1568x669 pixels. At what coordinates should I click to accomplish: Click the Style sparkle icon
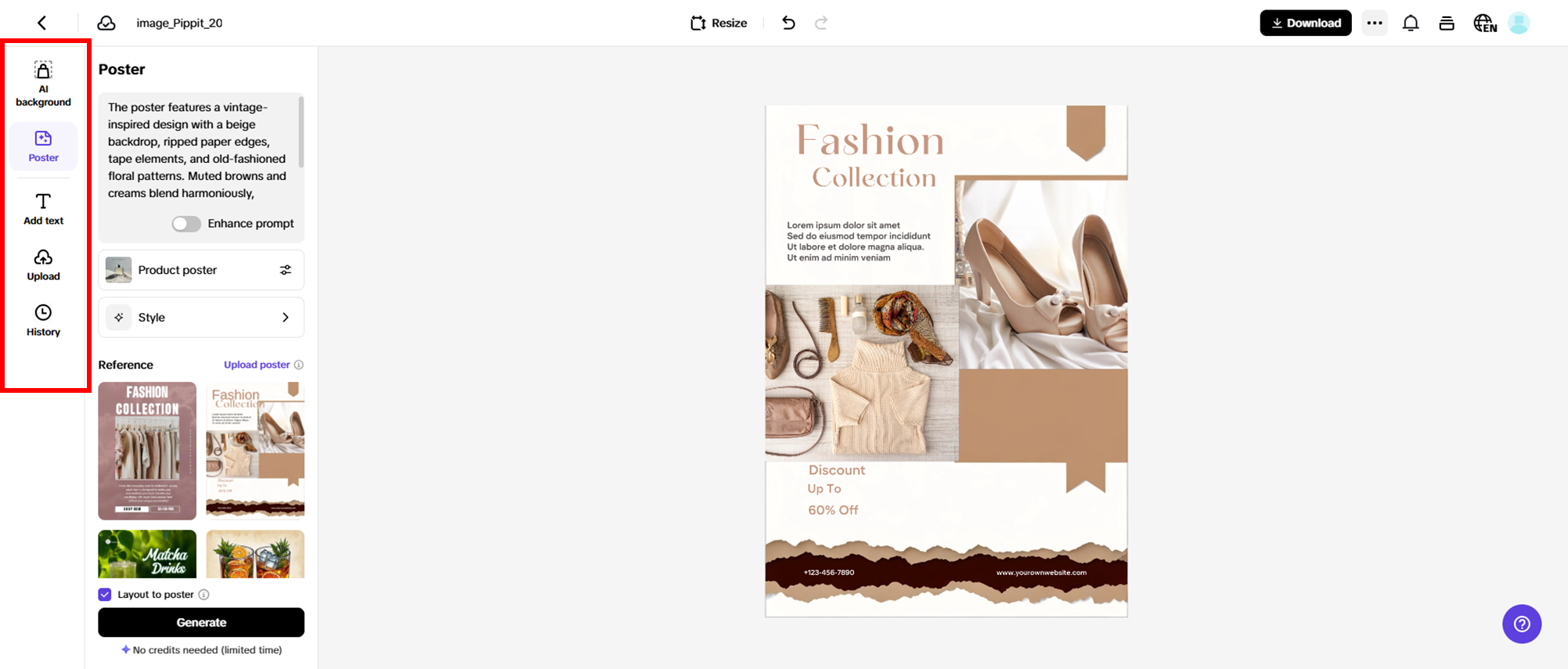pos(119,318)
